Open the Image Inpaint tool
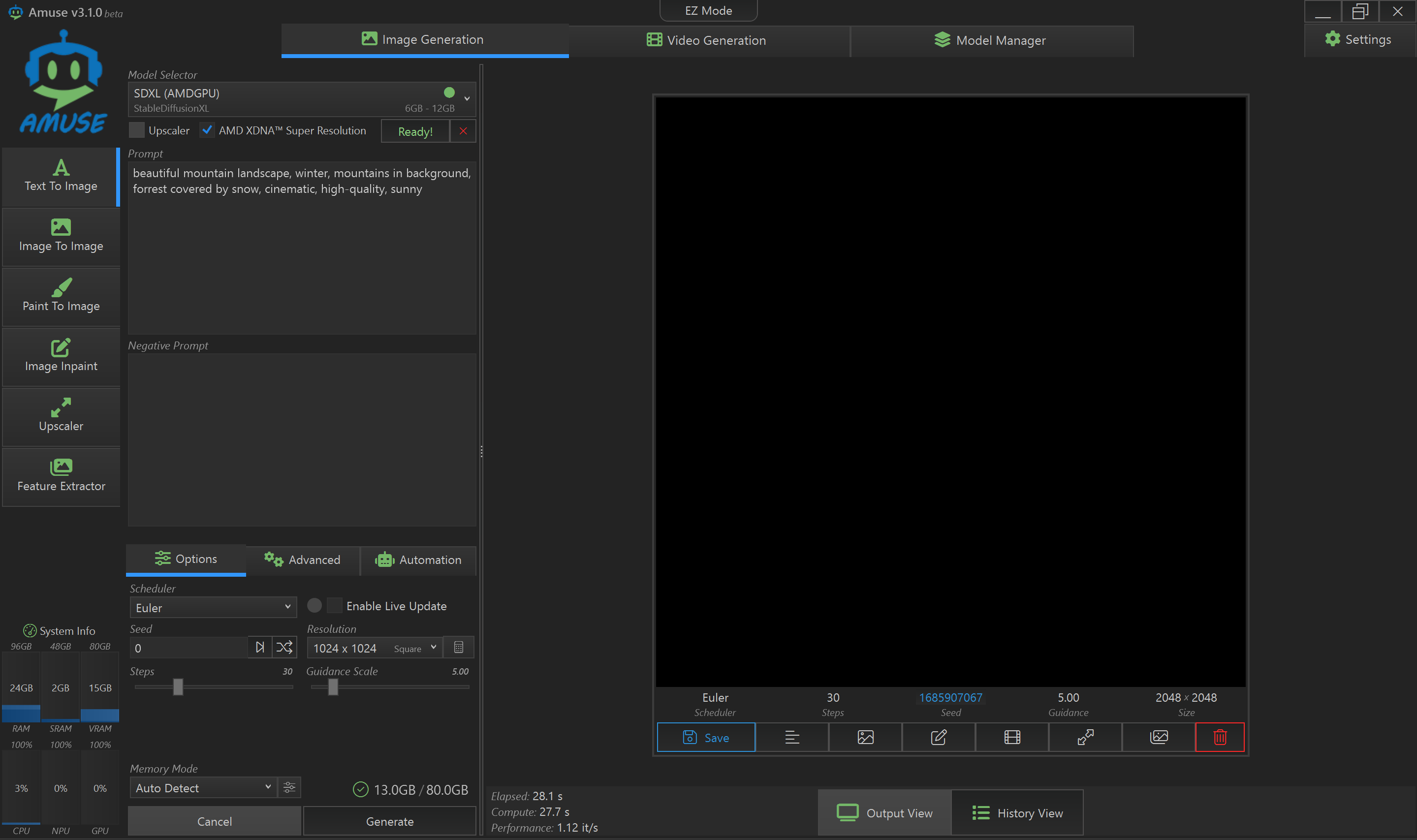The height and width of the screenshot is (840, 1417). pyautogui.click(x=61, y=356)
